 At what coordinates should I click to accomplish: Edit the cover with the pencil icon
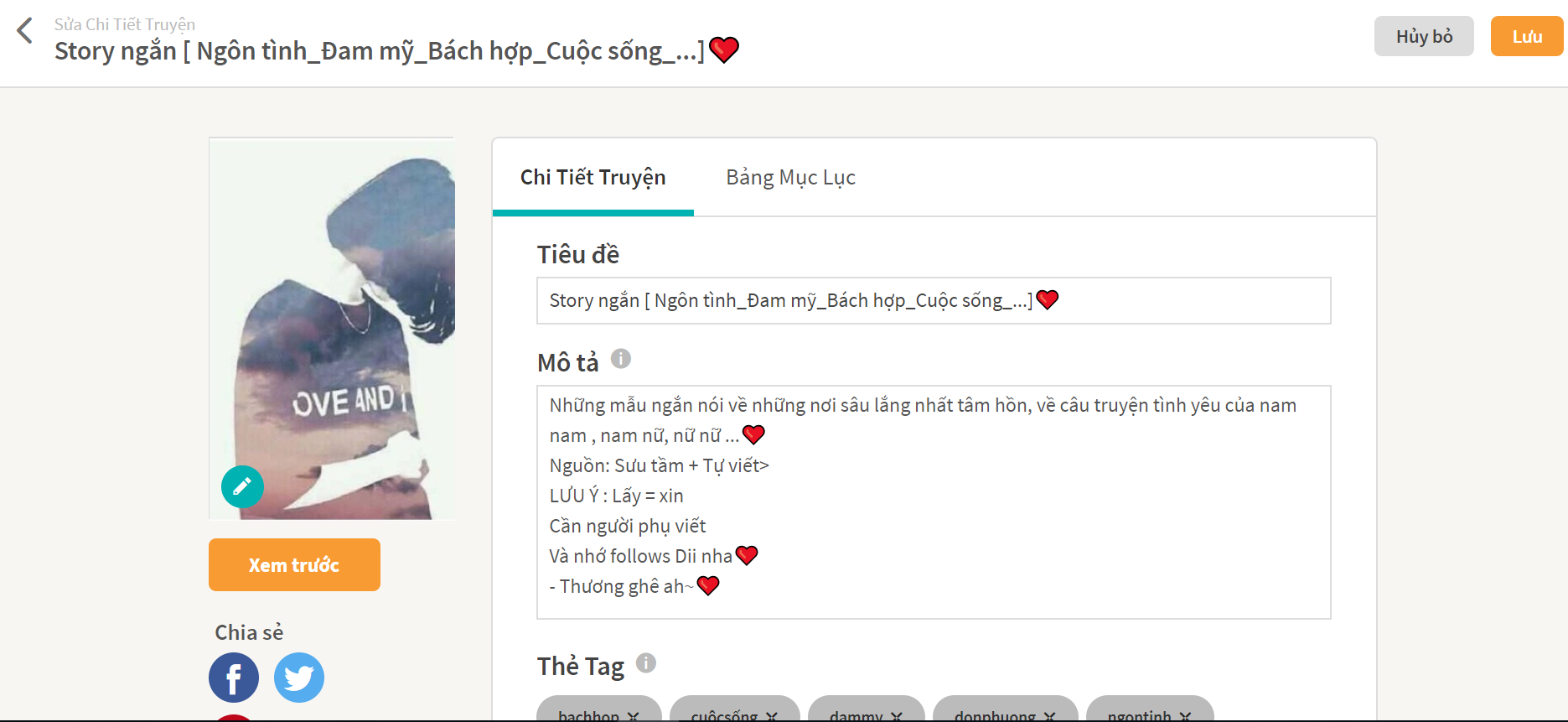click(x=242, y=486)
